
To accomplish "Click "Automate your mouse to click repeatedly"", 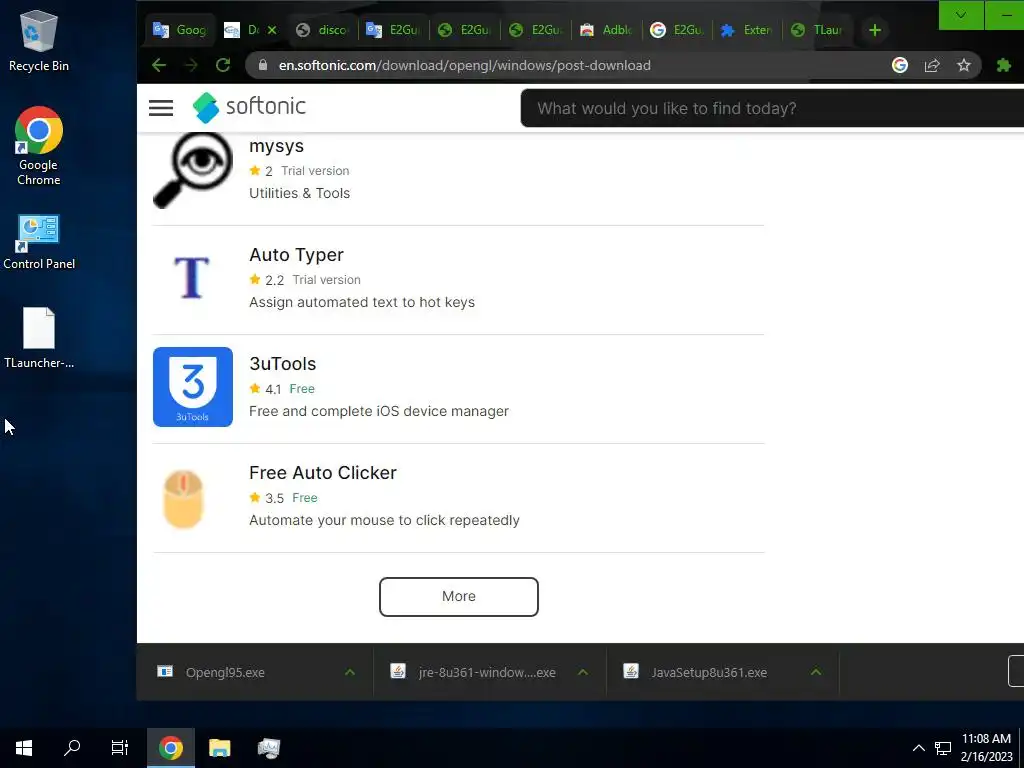I will pos(384,520).
